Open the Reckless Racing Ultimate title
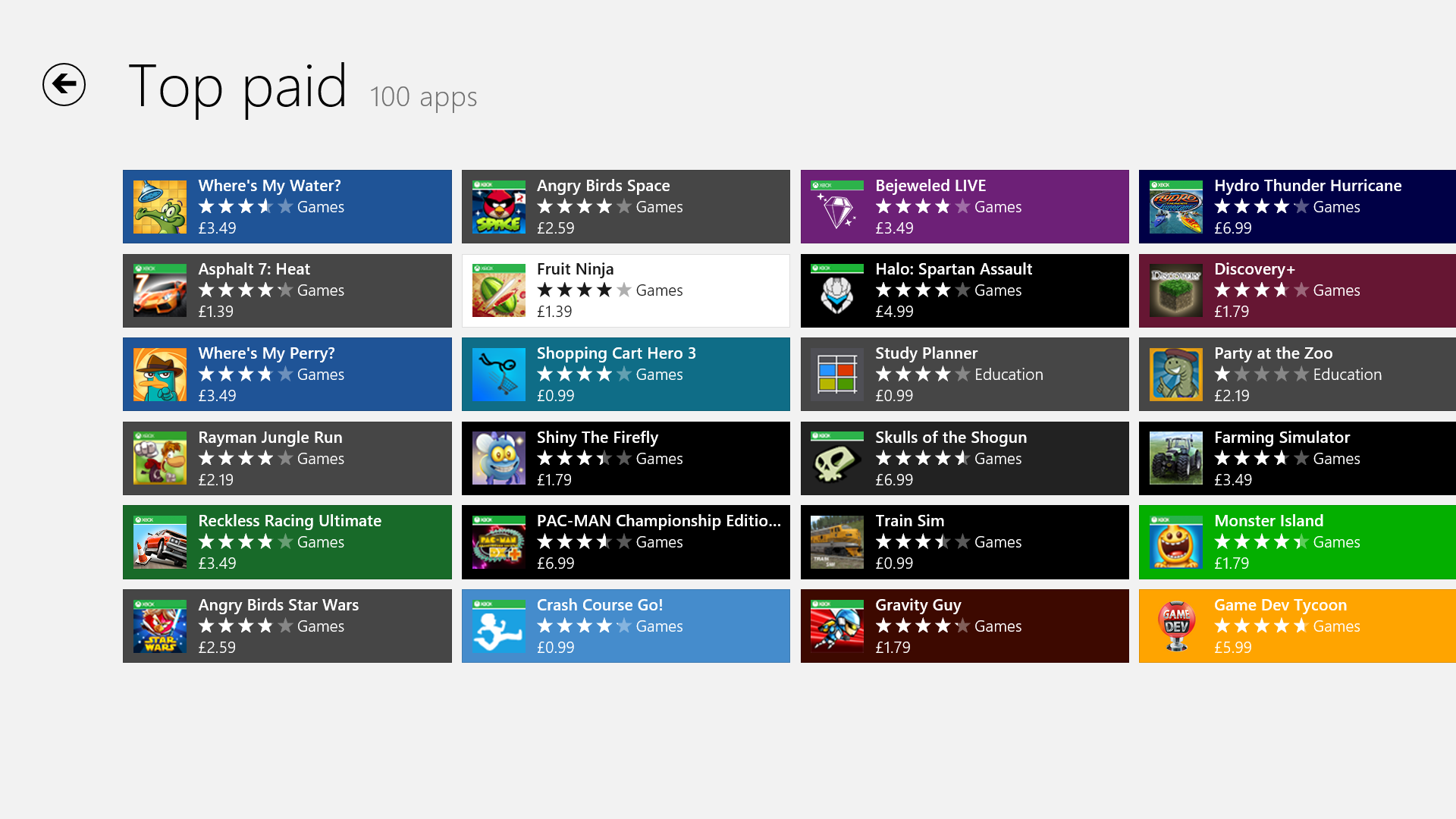1456x819 pixels. tap(290, 521)
